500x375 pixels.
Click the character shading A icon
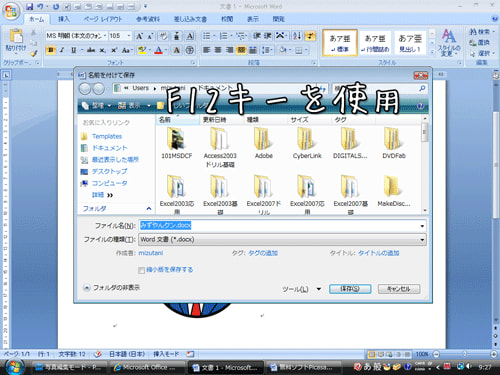tap(176, 50)
